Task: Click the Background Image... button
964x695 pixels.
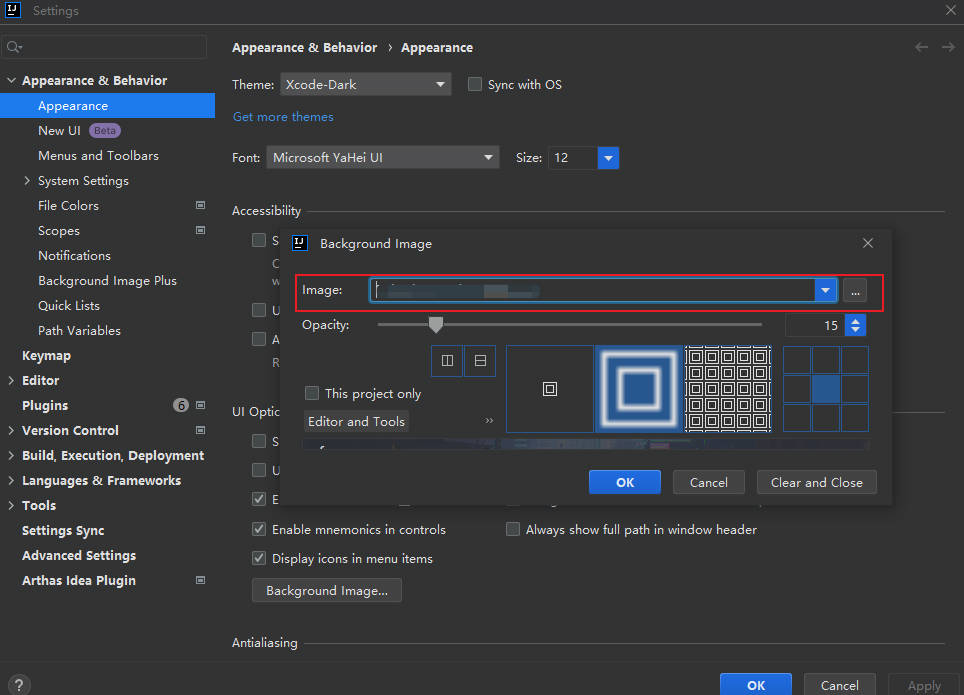Action: tap(327, 590)
